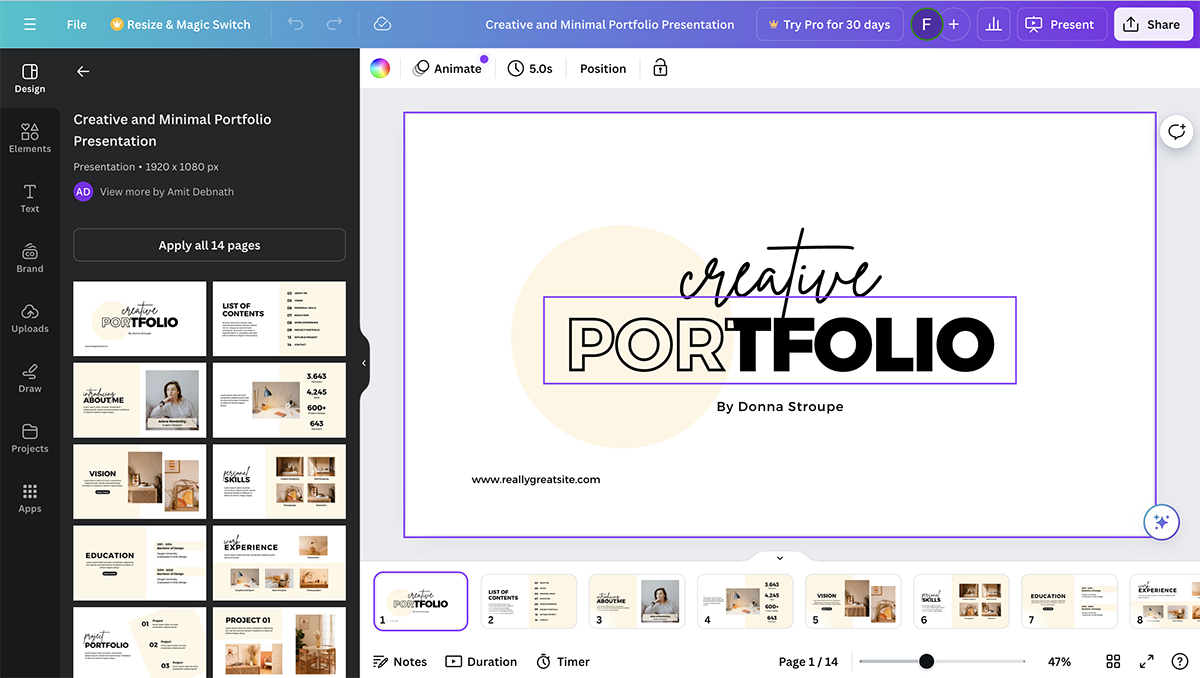Viewport: 1200px width, 678px height.
Task: Open the File menu
Action: (76, 23)
